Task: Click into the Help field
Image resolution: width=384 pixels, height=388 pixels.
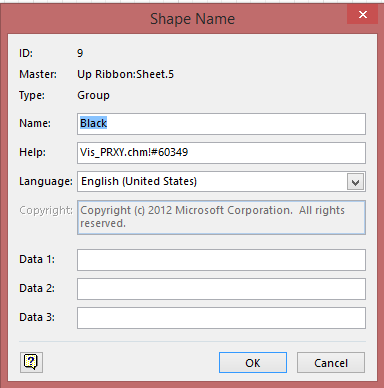Action: coord(221,153)
